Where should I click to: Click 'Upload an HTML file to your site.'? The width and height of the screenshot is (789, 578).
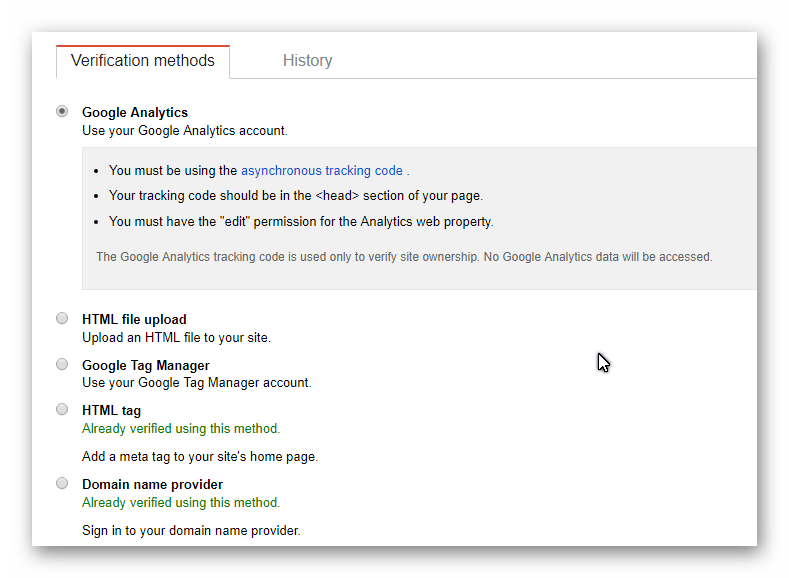177,338
